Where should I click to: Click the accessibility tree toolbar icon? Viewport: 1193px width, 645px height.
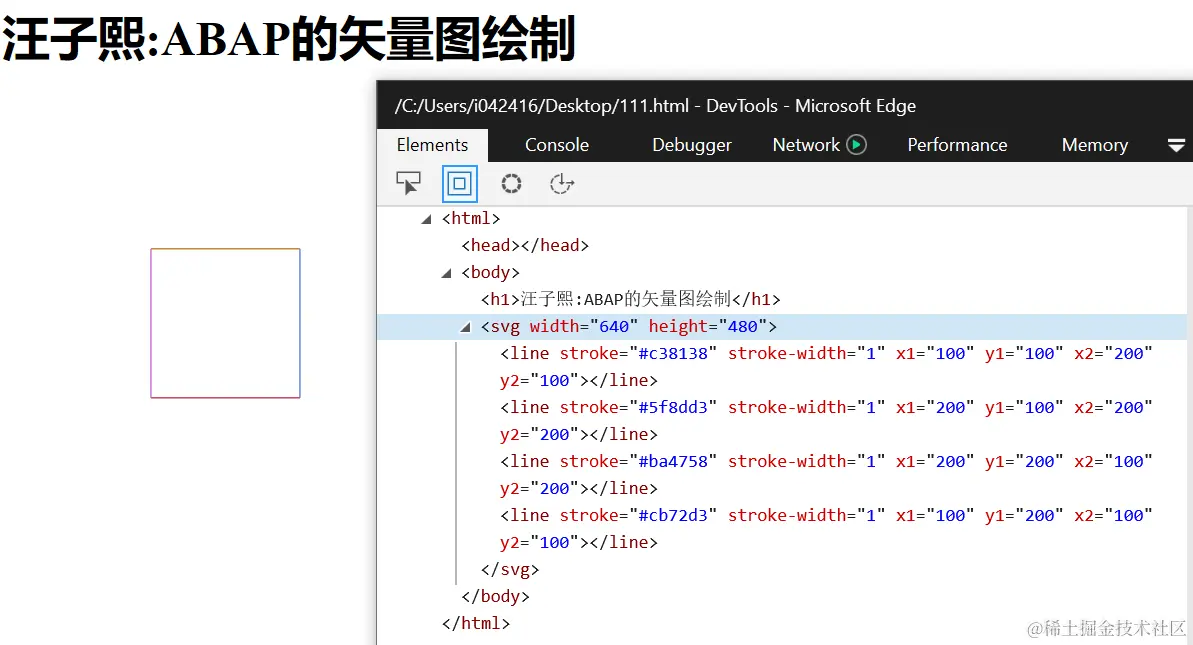(x=562, y=183)
